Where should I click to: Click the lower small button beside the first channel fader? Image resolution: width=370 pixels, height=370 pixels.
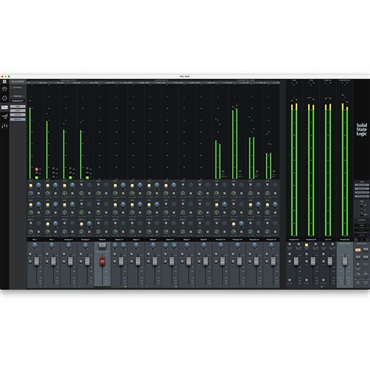click(x=31, y=261)
